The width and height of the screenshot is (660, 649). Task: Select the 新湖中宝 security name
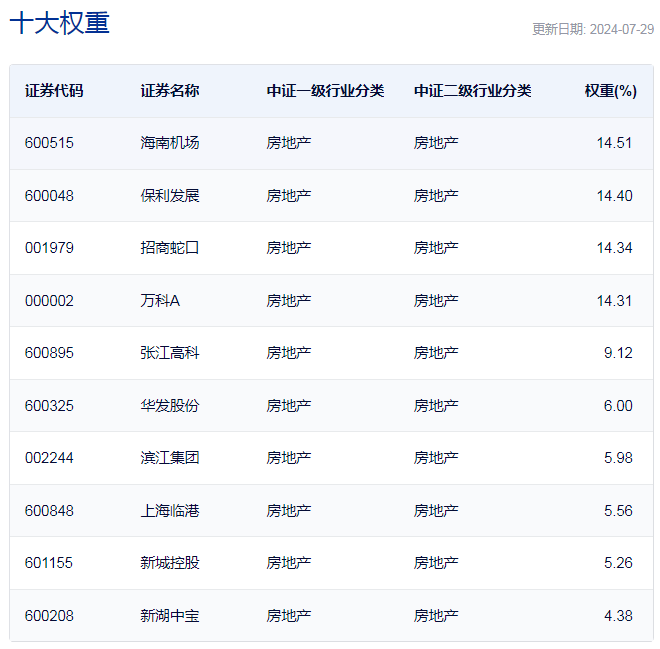[x=170, y=616]
